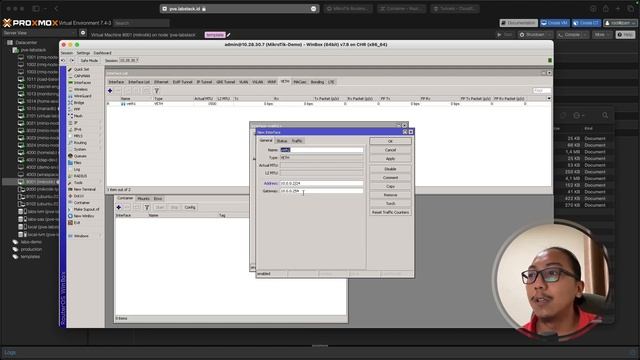Click Disable in New Interface dialog
This screenshot has width=640, height=360.
coord(390,169)
